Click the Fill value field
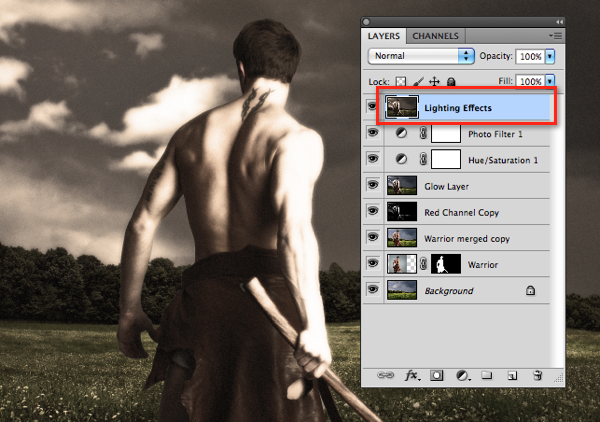The height and width of the screenshot is (422, 600). pos(530,81)
